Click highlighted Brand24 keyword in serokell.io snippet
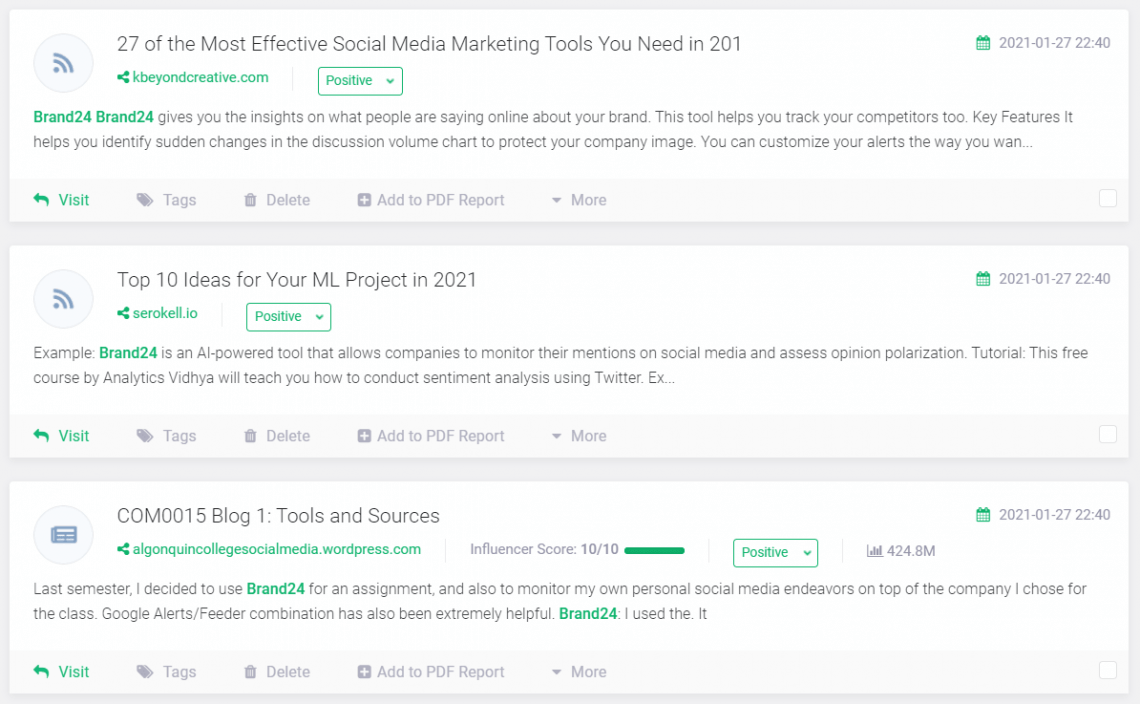The image size is (1140, 704). (128, 353)
